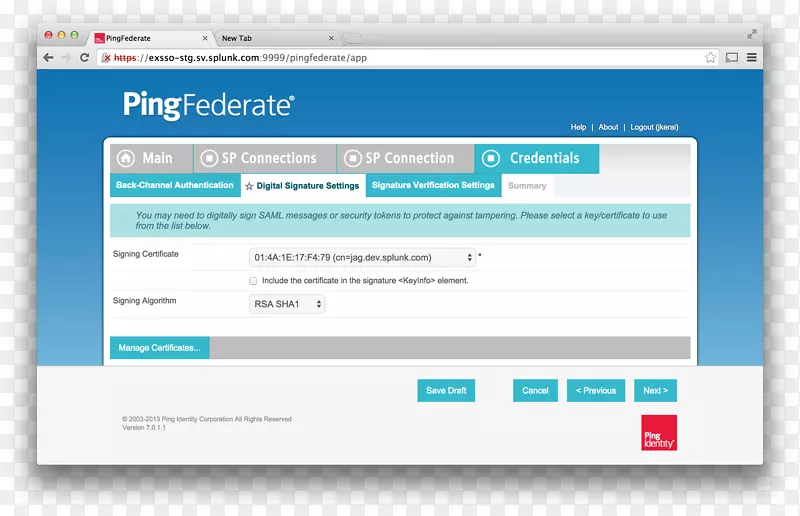Go to SP Connections tab
Viewport: 800px width, 516px height.
(x=258, y=158)
